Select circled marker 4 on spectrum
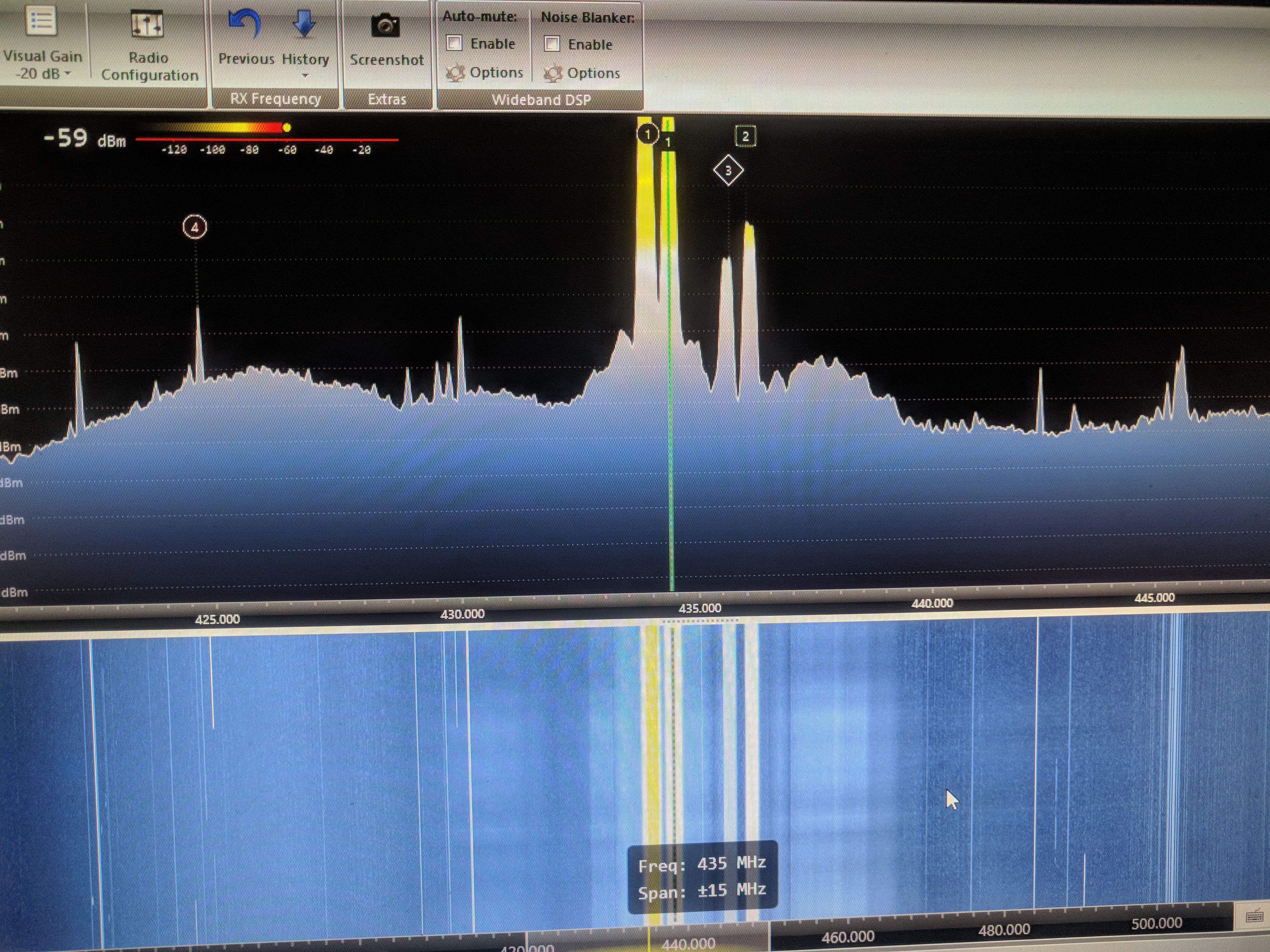The width and height of the screenshot is (1270, 952). [x=195, y=227]
